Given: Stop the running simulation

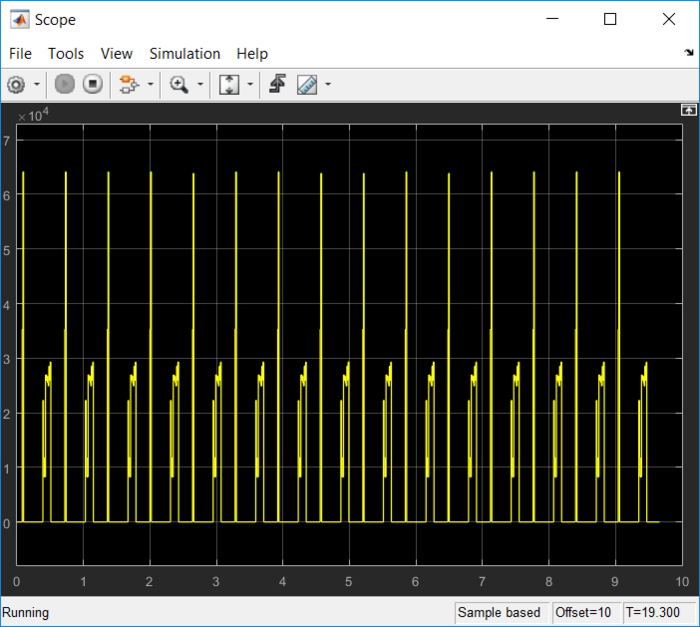Looking at the screenshot, I should 92,85.
